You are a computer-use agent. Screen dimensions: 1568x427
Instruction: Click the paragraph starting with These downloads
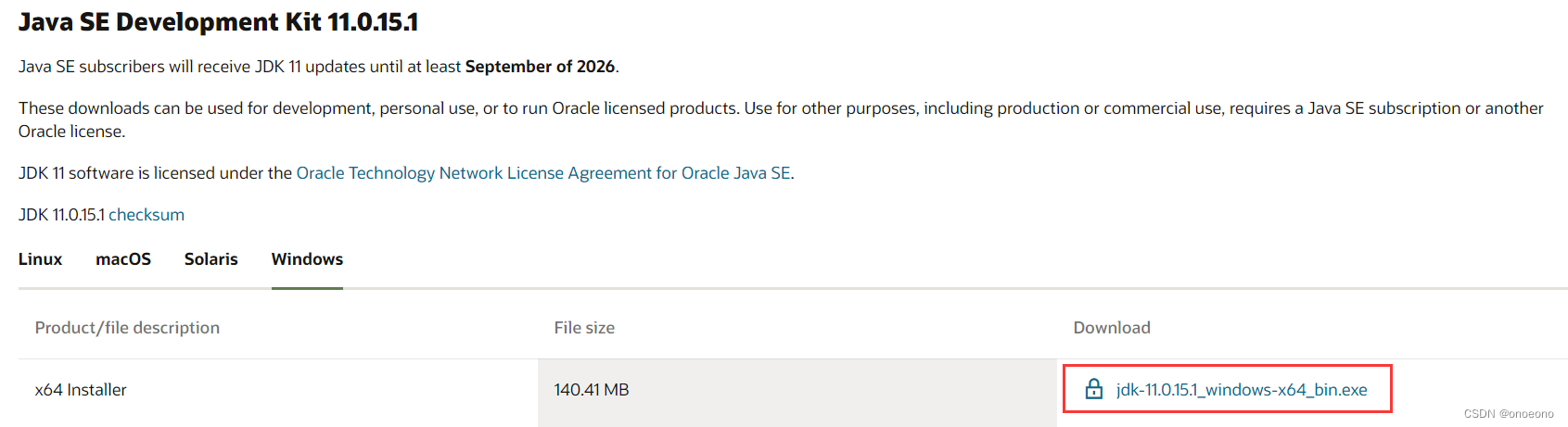[x=556, y=108]
